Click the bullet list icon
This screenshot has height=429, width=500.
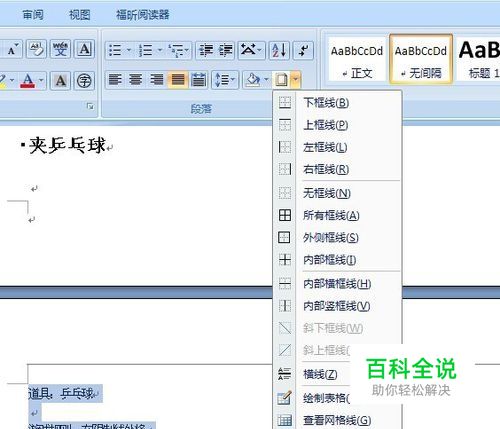[x=115, y=50]
